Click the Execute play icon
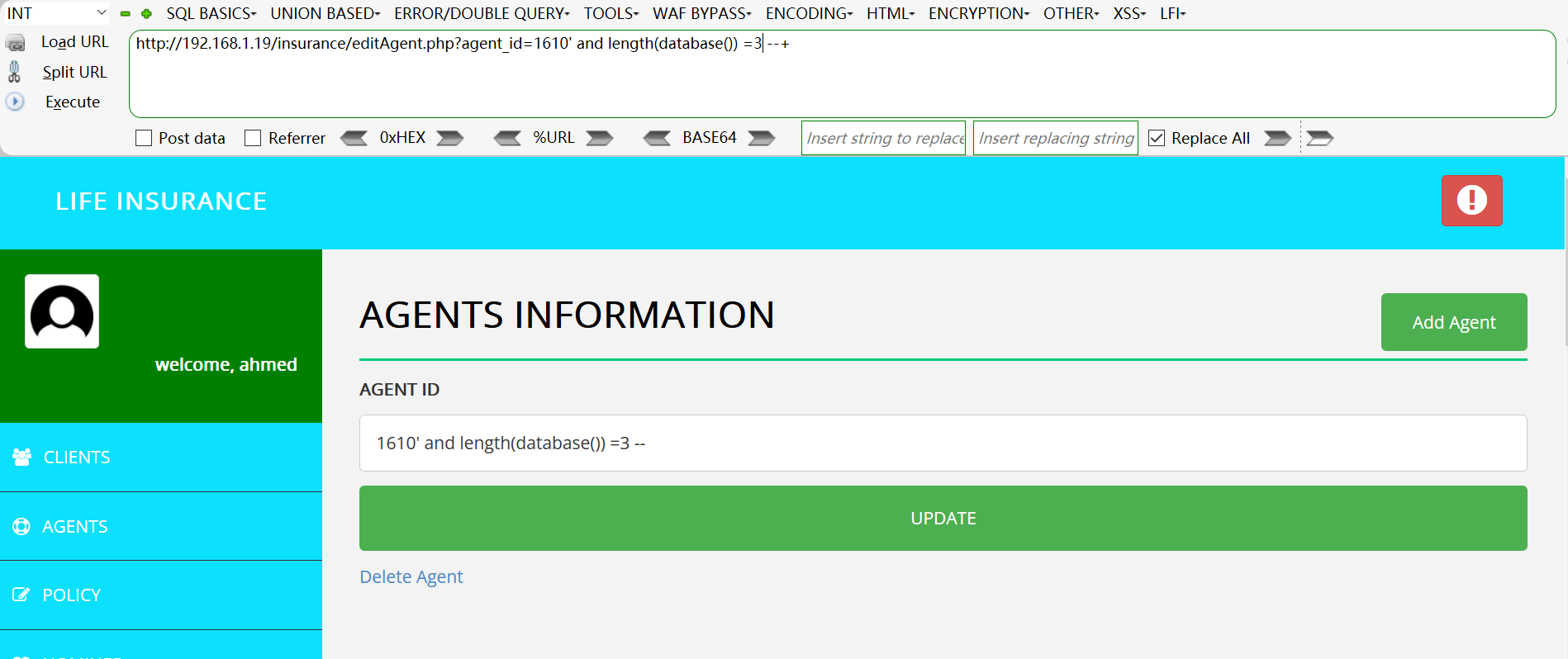The width and height of the screenshot is (1568, 659). point(15,102)
